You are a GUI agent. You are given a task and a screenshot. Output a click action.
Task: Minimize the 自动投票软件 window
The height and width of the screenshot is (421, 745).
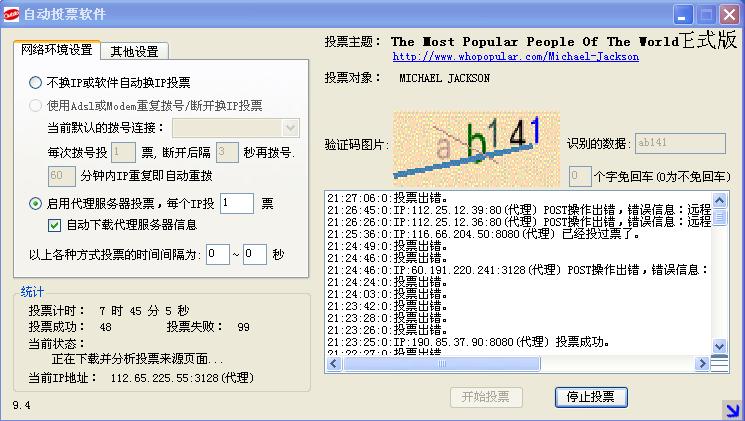683,15
